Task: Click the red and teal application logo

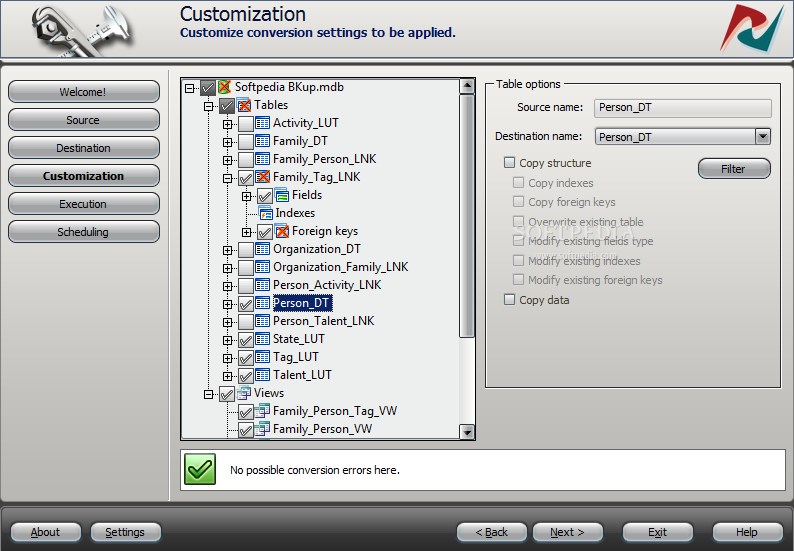Action: click(x=752, y=29)
